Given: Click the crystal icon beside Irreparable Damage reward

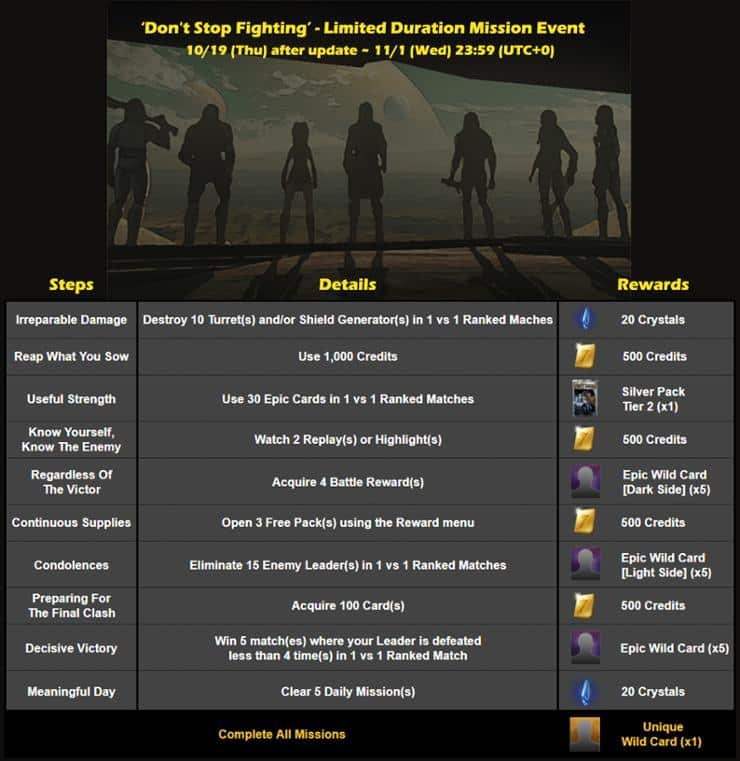Looking at the screenshot, I should [585, 319].
